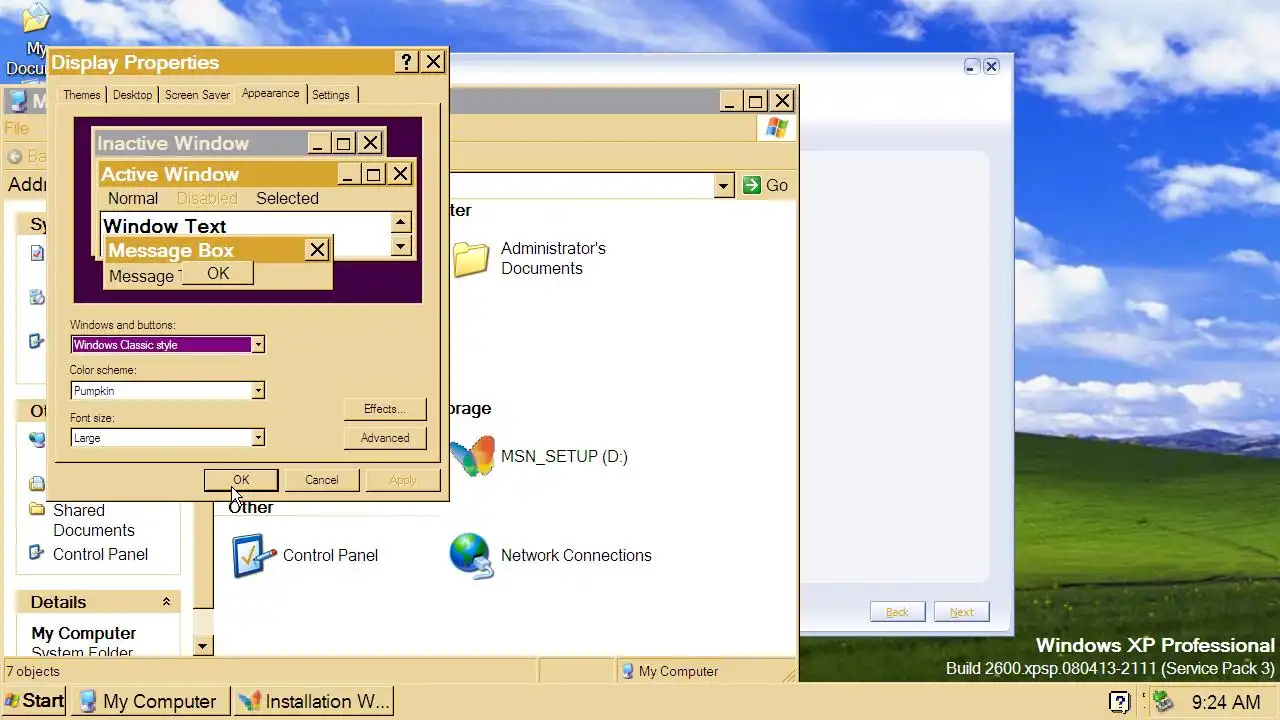Click the My Documents desktop icon
The width and height of the screenshot is (1280, 720).
[36, 19]
